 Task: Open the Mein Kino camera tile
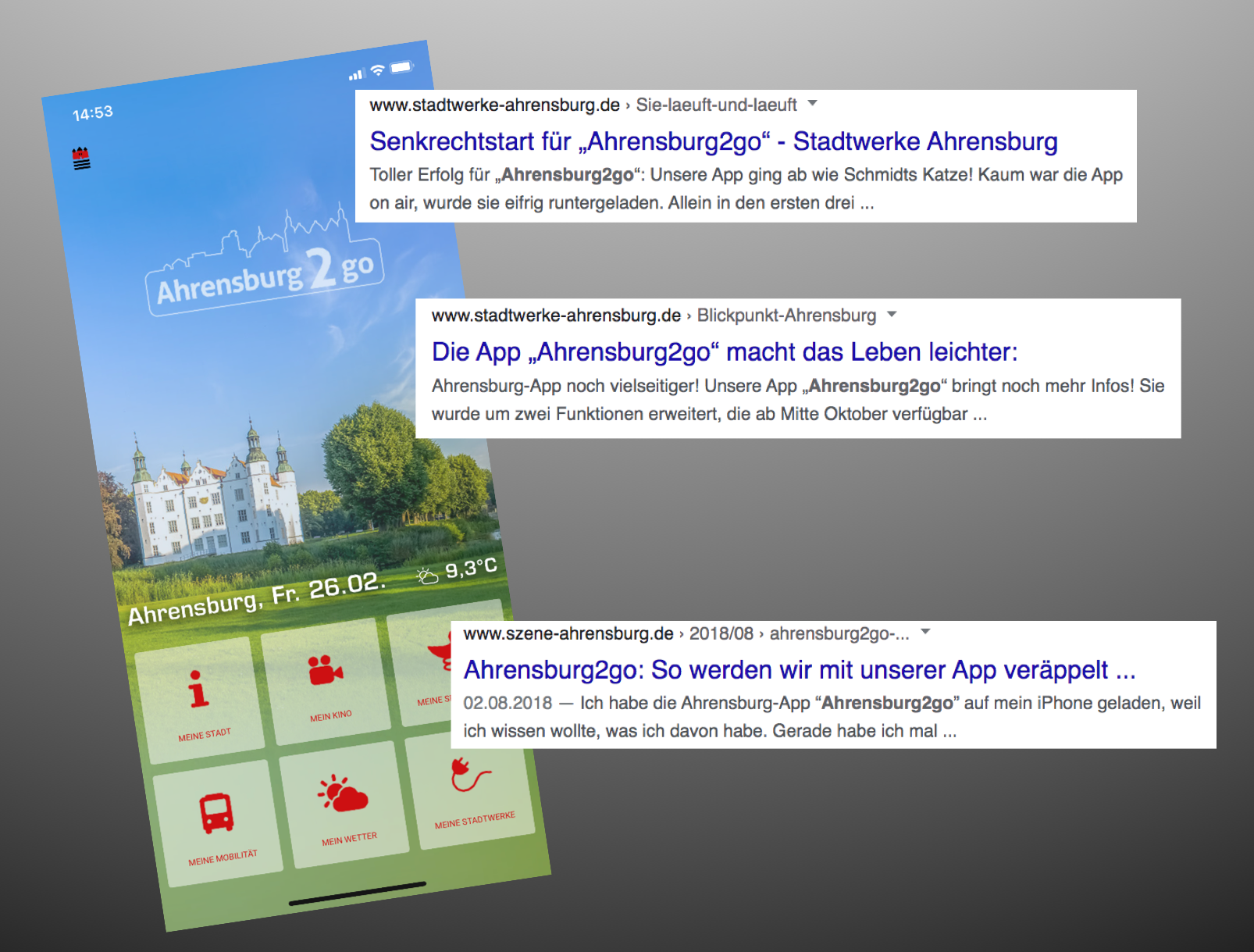326,682
